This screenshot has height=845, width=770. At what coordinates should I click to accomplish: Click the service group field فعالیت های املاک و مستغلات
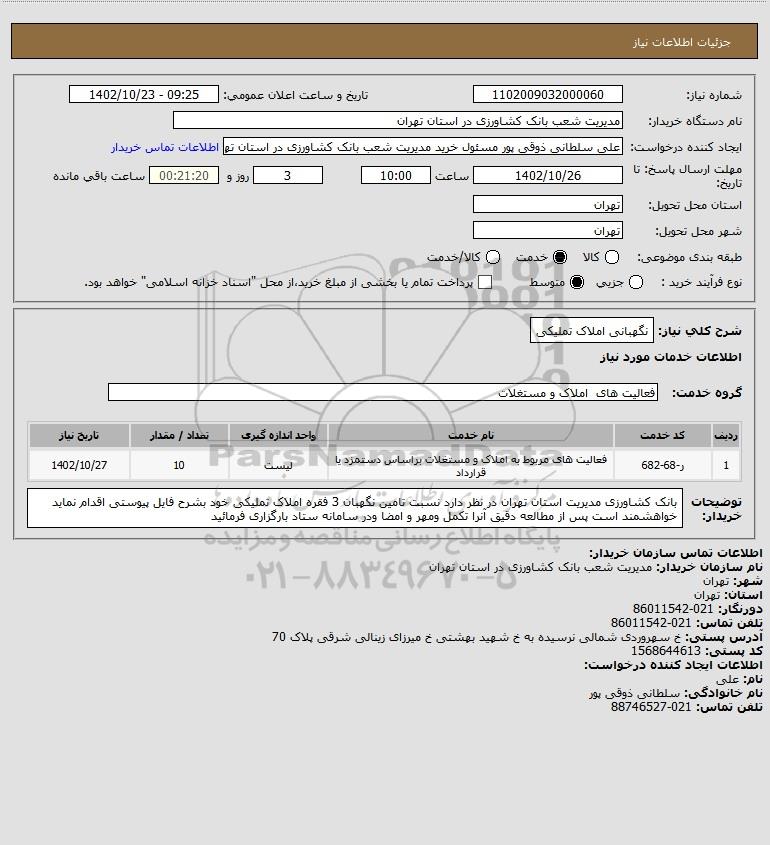383,392
